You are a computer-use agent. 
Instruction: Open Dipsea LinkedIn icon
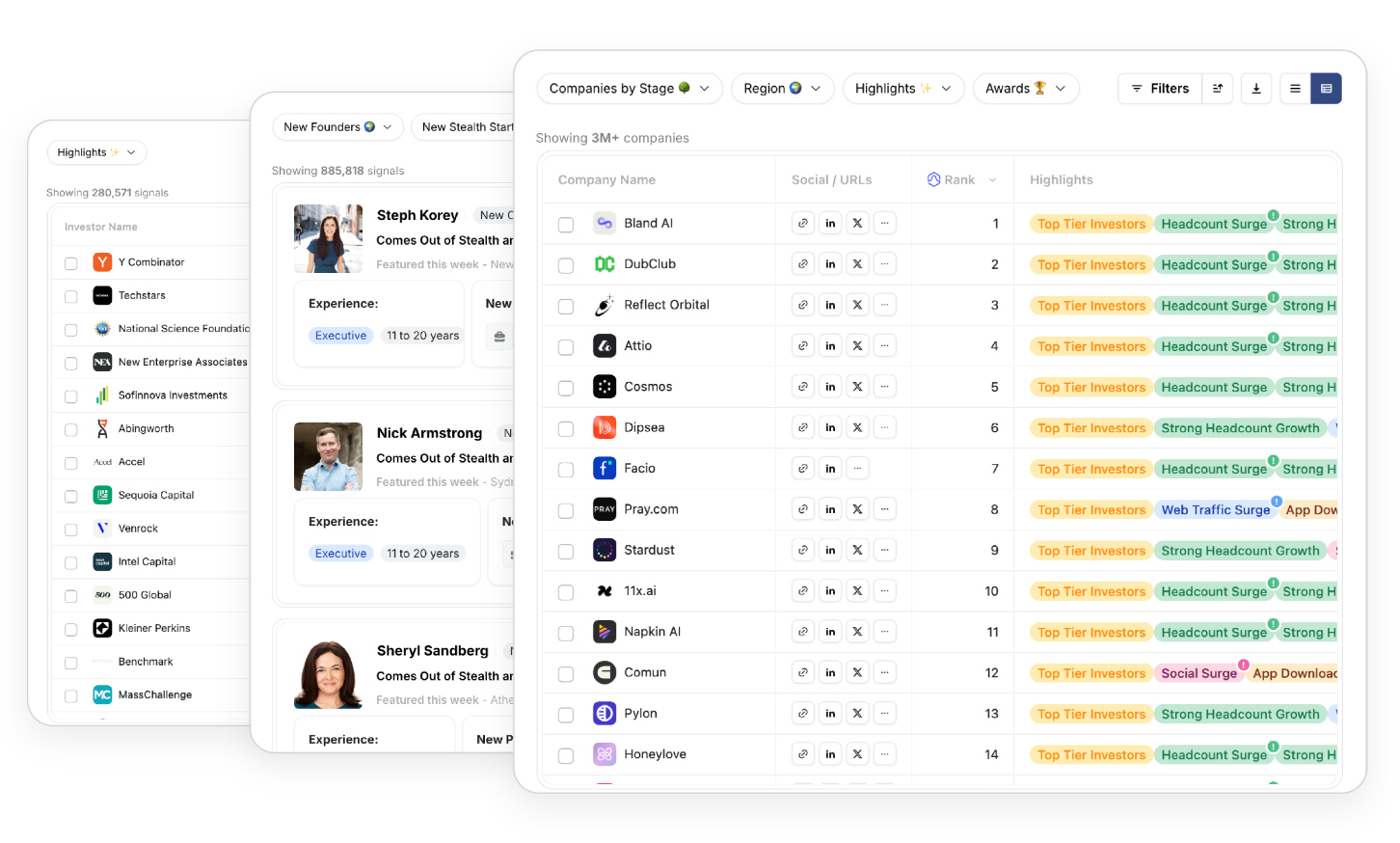click(830, 427)
